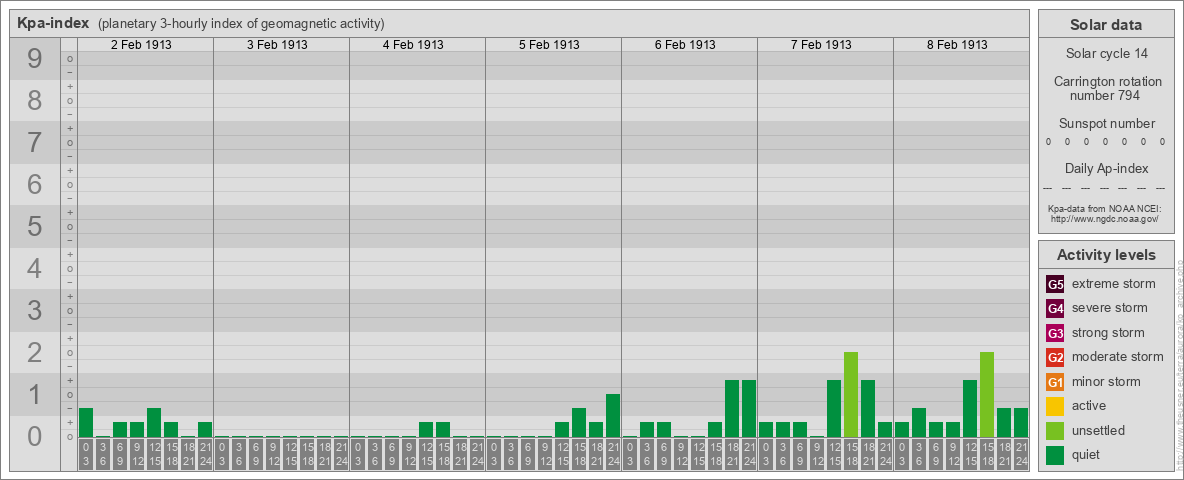Click the 21-24 hour bar on 5 Feb
1184x480 pixels.
pos(612,416)
